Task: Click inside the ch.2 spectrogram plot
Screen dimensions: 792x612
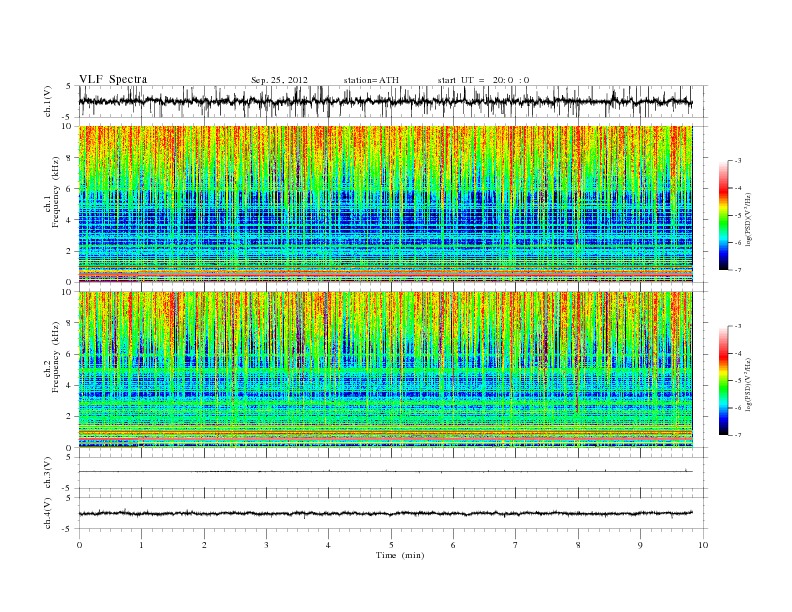Action: [x=386, y=369]
